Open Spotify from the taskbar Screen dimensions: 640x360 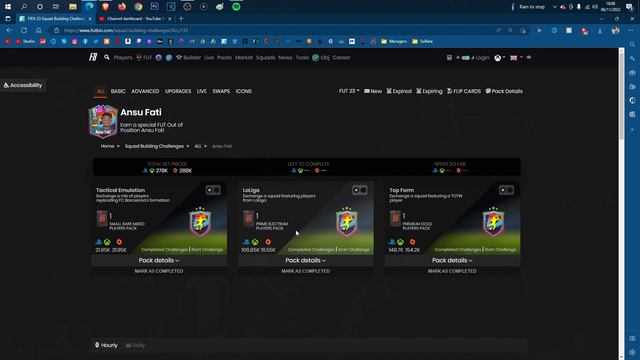[x=236, y=7]
